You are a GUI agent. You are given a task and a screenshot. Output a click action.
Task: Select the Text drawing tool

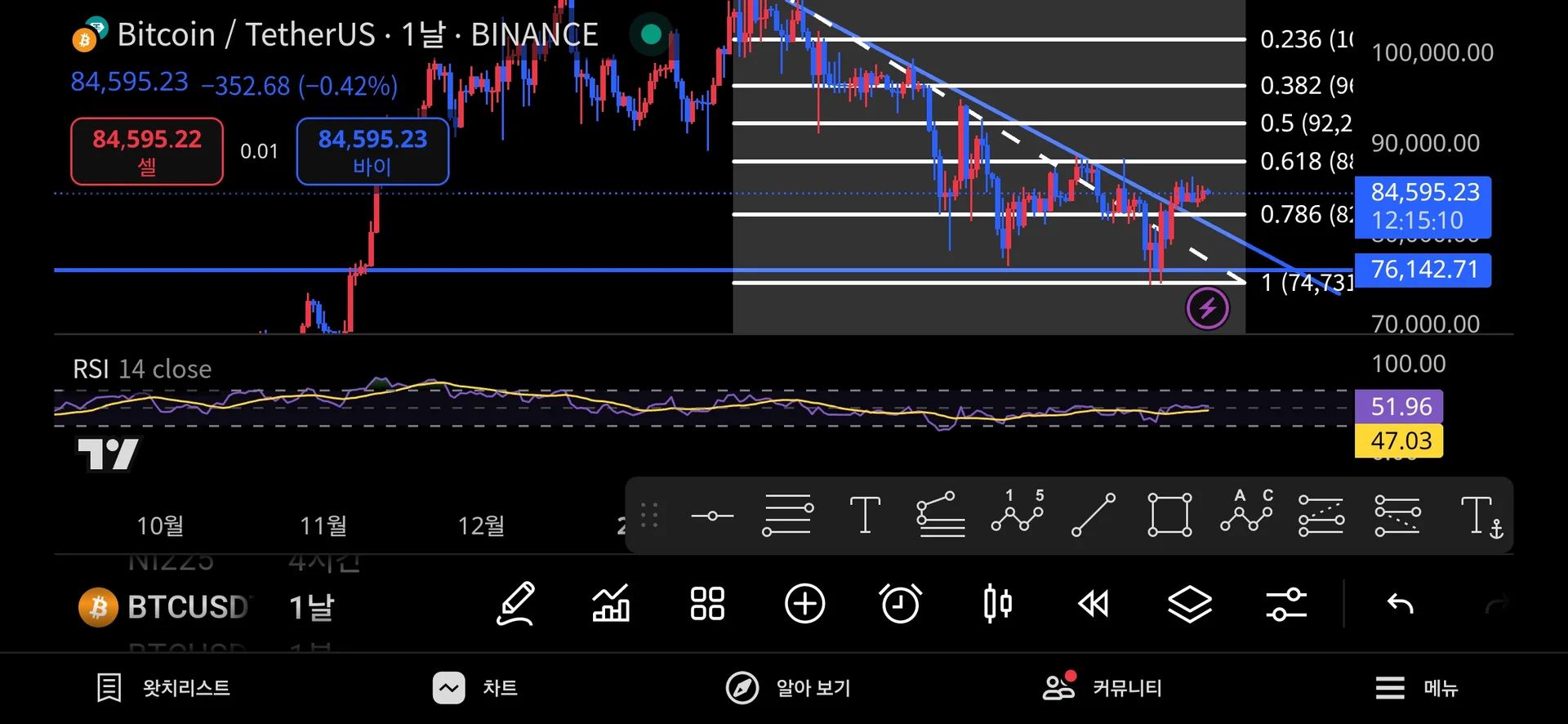tap(865, 516)
